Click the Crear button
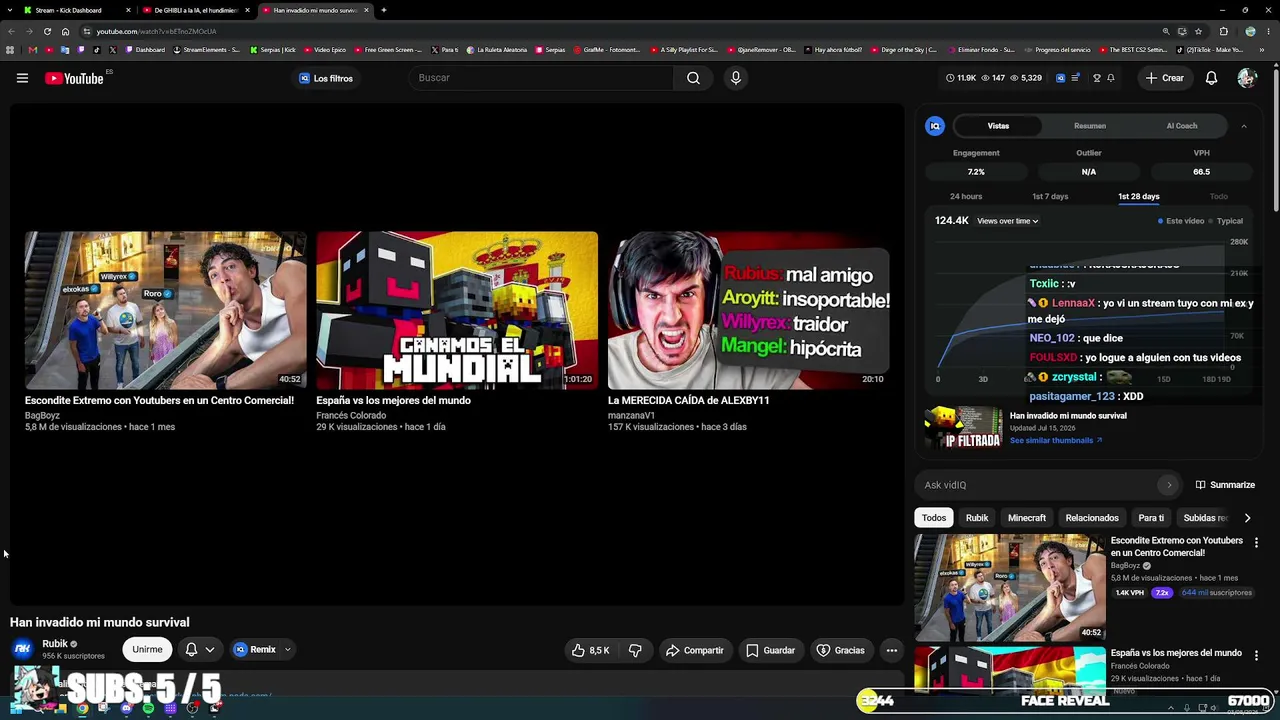This screenshot has height=720, width=1280. click(1165, 78)
